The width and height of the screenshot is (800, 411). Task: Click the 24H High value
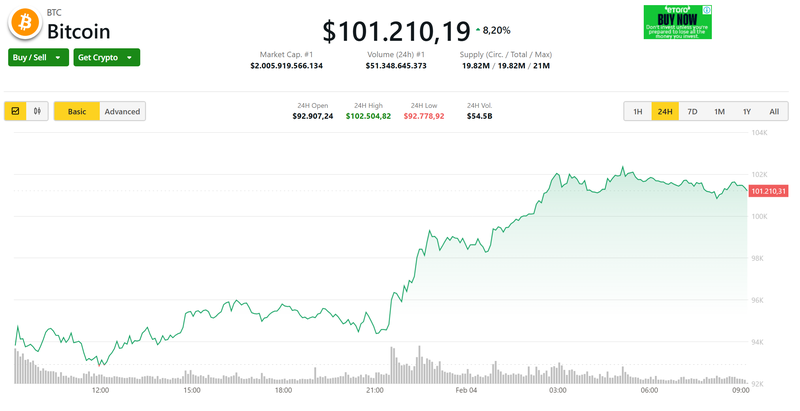368,116
